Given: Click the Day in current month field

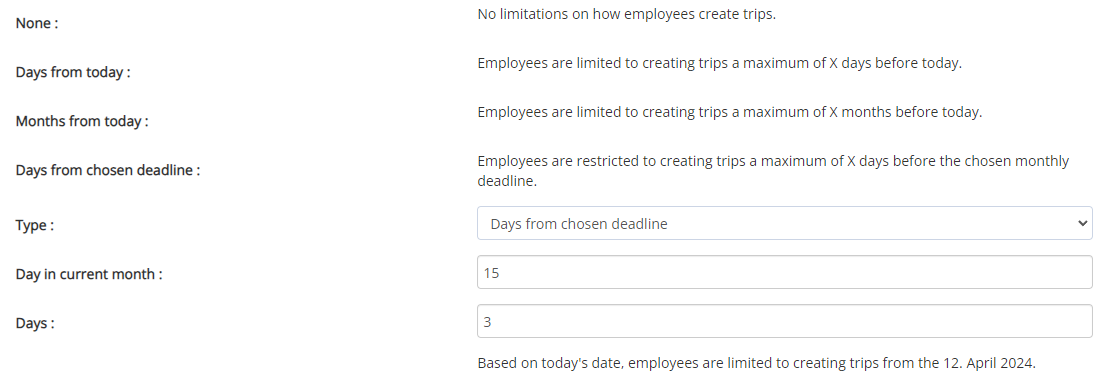Looking at the screenshot, I should pyautogui.click(x=784, y=272).
